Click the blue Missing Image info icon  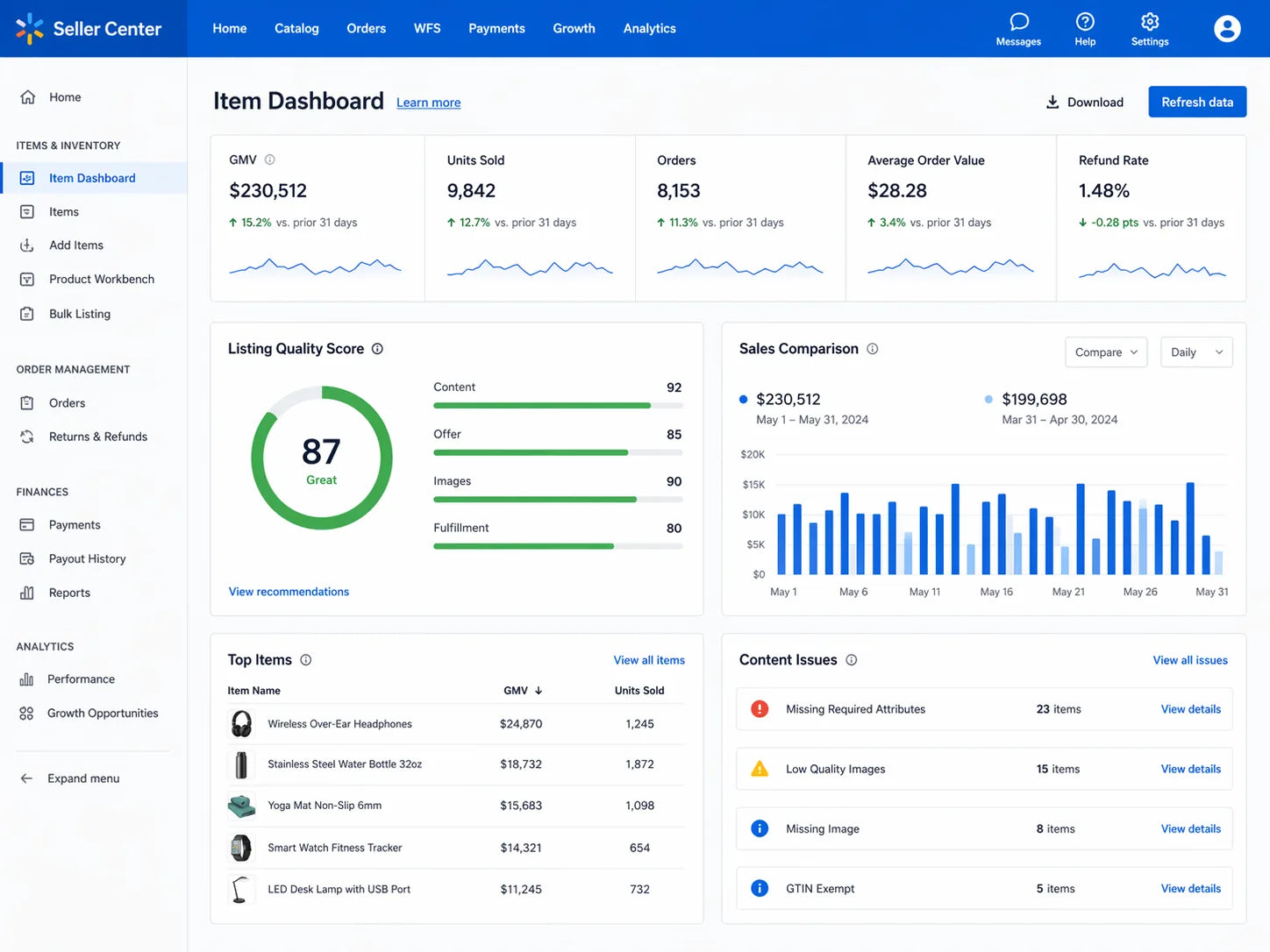(x=760, y=828)
